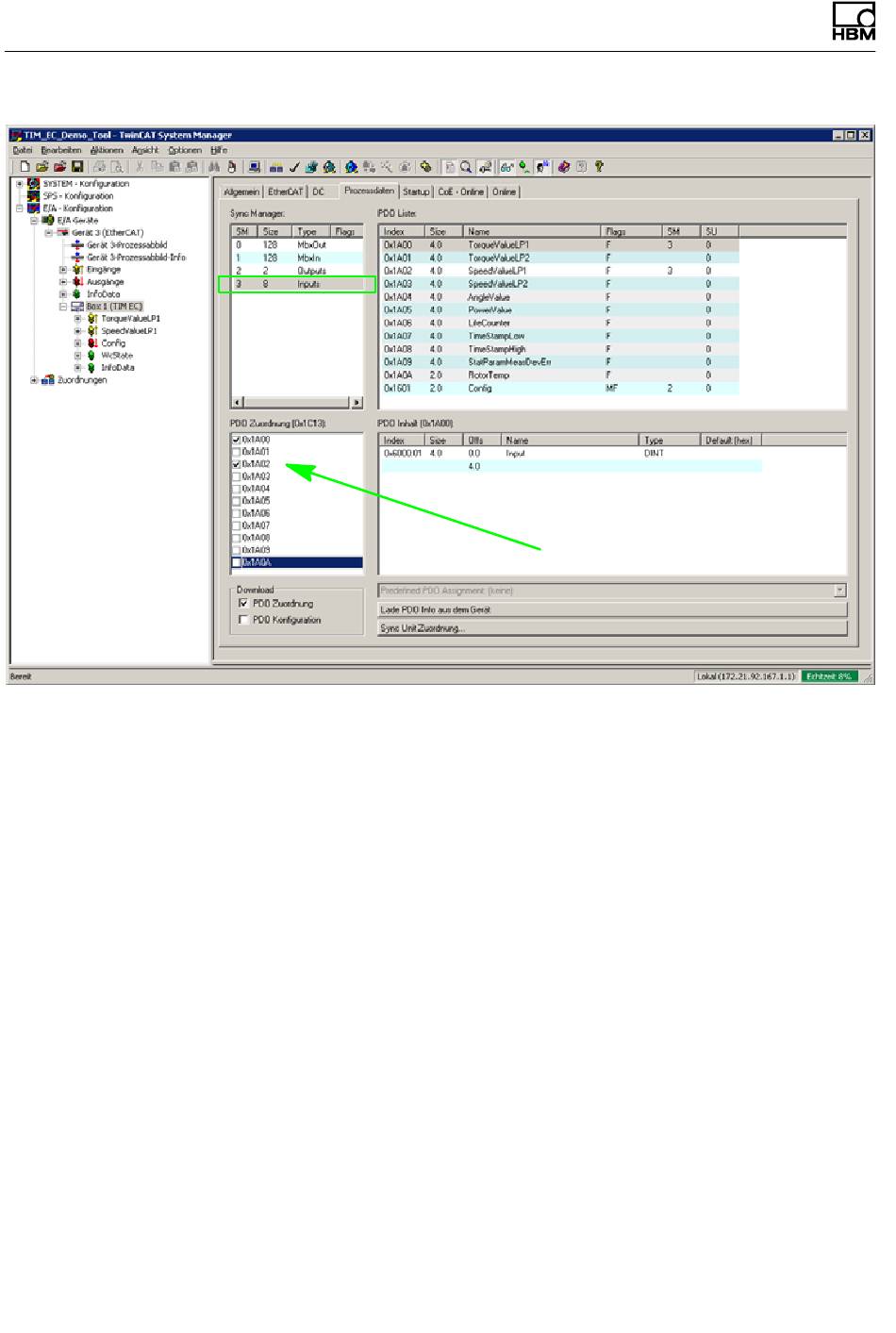The image size is (896, 1333).
Task: Select the Inputs row in Sync Manager
Action: [297, 284]
